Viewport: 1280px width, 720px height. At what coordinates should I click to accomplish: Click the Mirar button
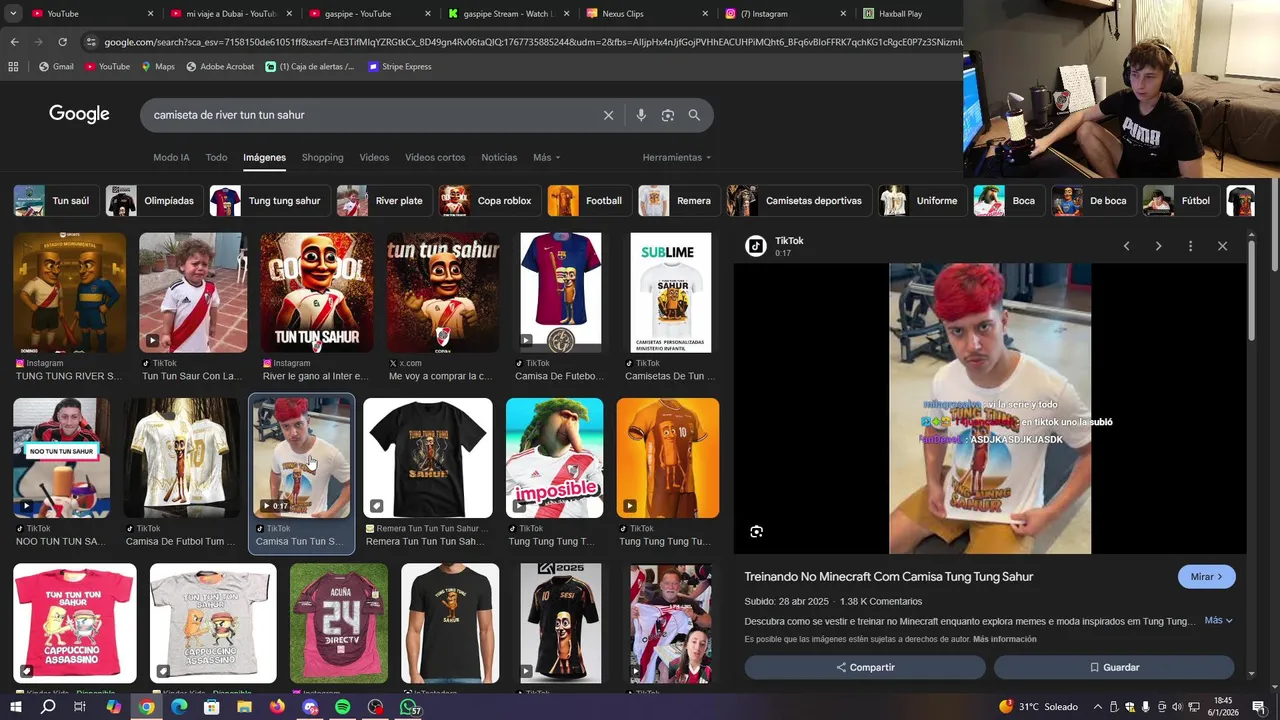click(x=1207, y=577)
